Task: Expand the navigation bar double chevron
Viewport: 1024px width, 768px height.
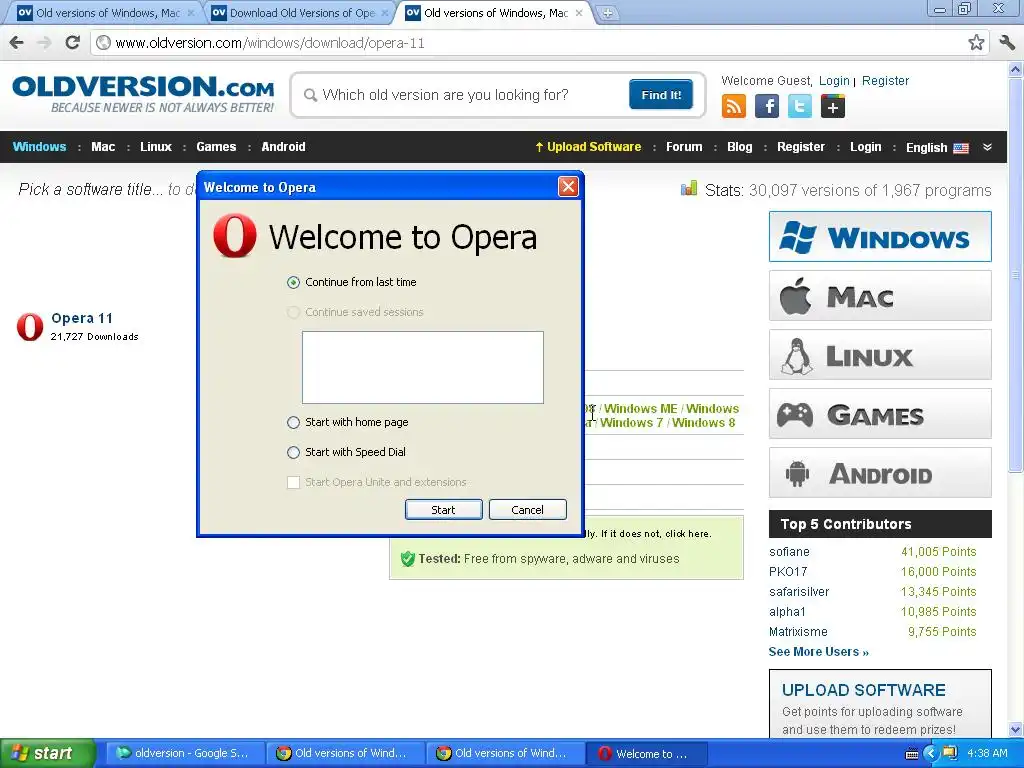Action: point(987,148)
